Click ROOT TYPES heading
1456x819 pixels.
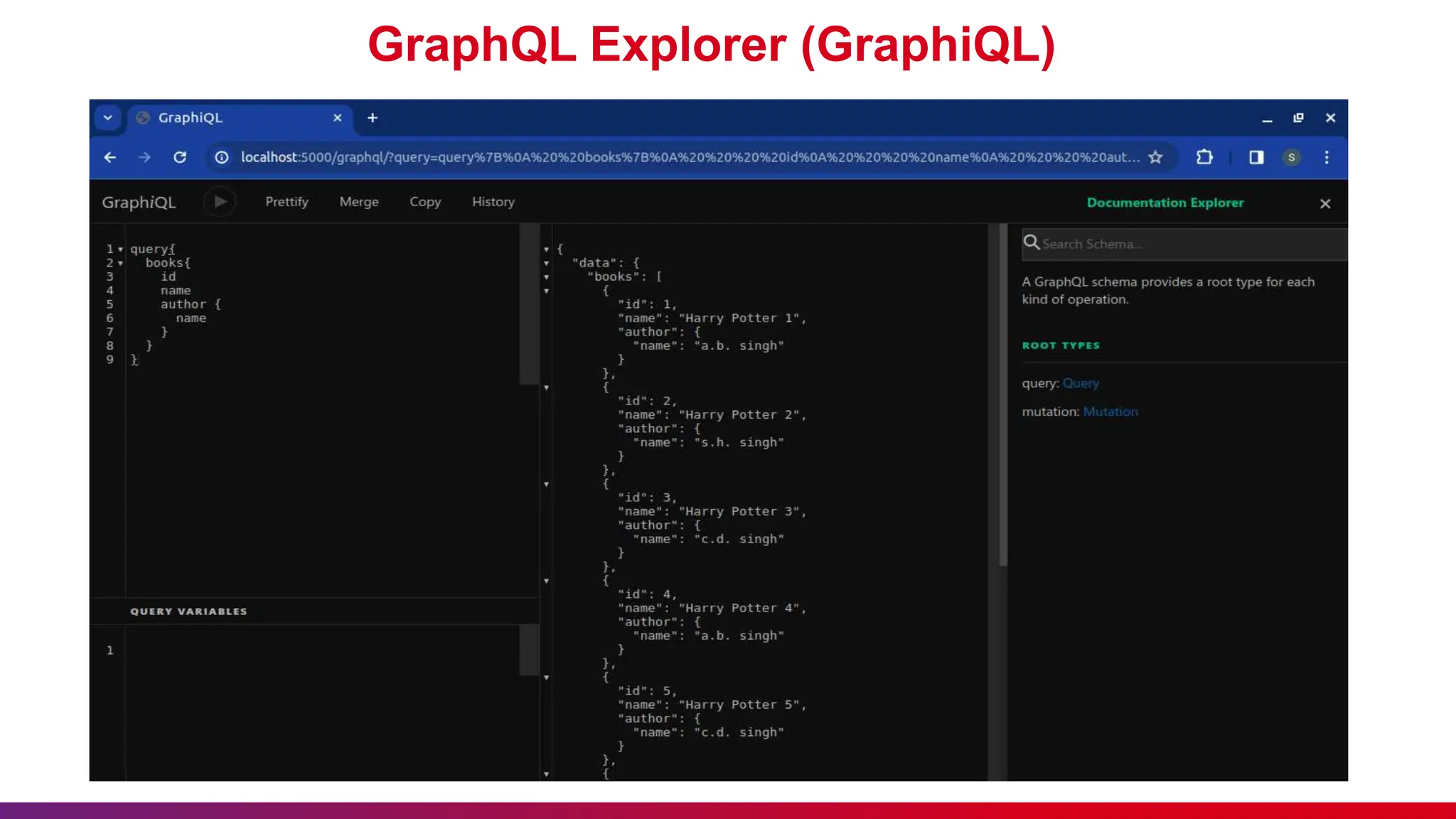pos(1061,346)
